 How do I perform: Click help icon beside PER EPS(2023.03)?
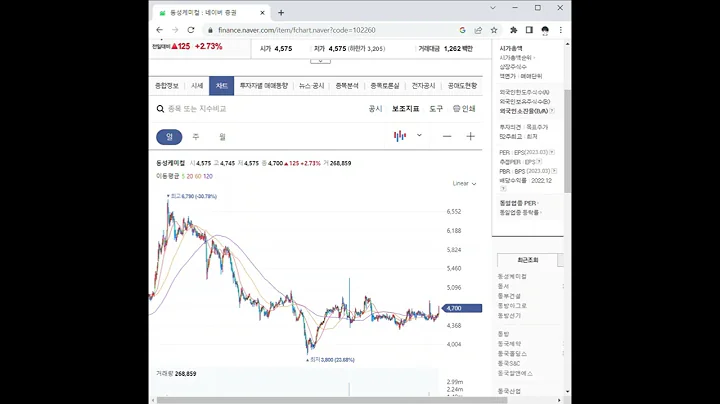pos(552,152)
